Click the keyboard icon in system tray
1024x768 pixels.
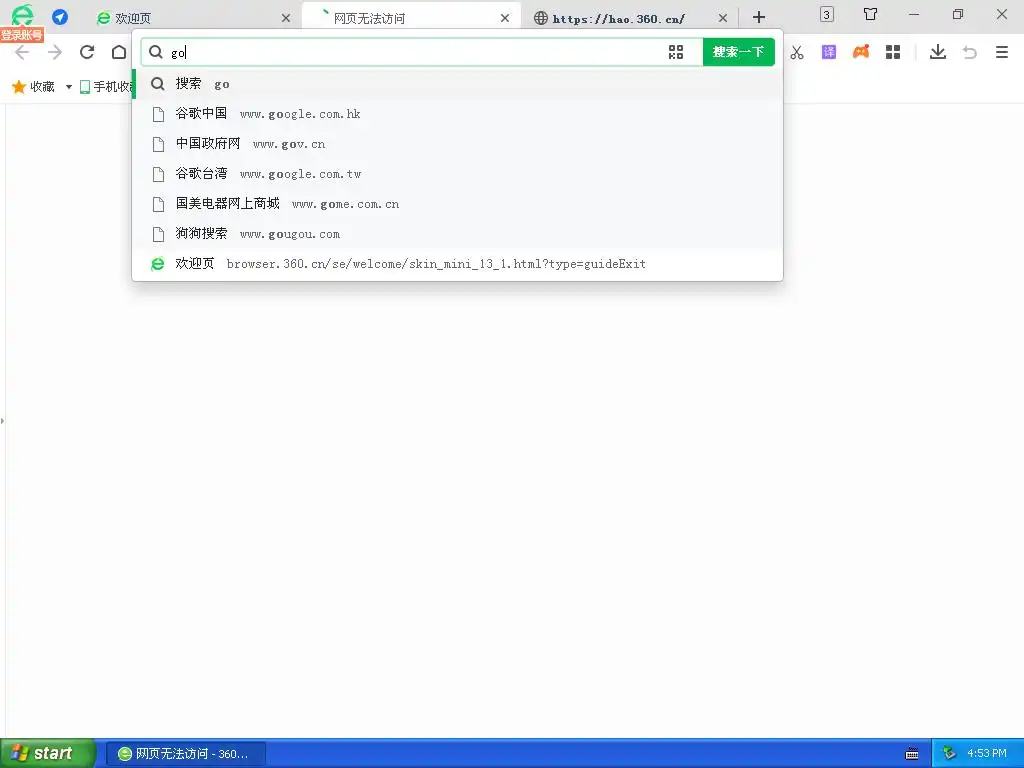pyautogui.click(x=912, y=754)
